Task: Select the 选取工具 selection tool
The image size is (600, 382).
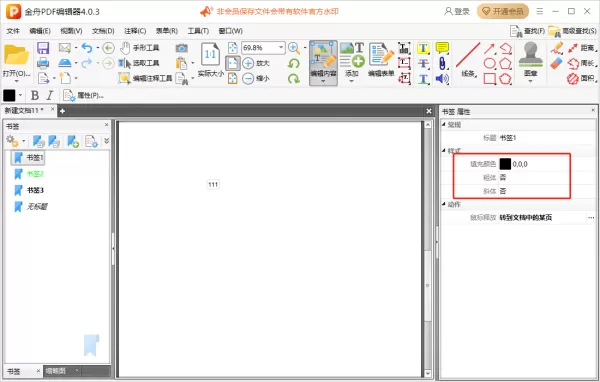Action: pyautogui.click(x=139, y=63)
